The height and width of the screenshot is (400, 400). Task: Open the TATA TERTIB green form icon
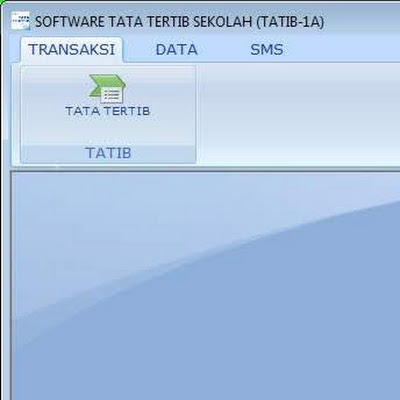coord(107,89)
